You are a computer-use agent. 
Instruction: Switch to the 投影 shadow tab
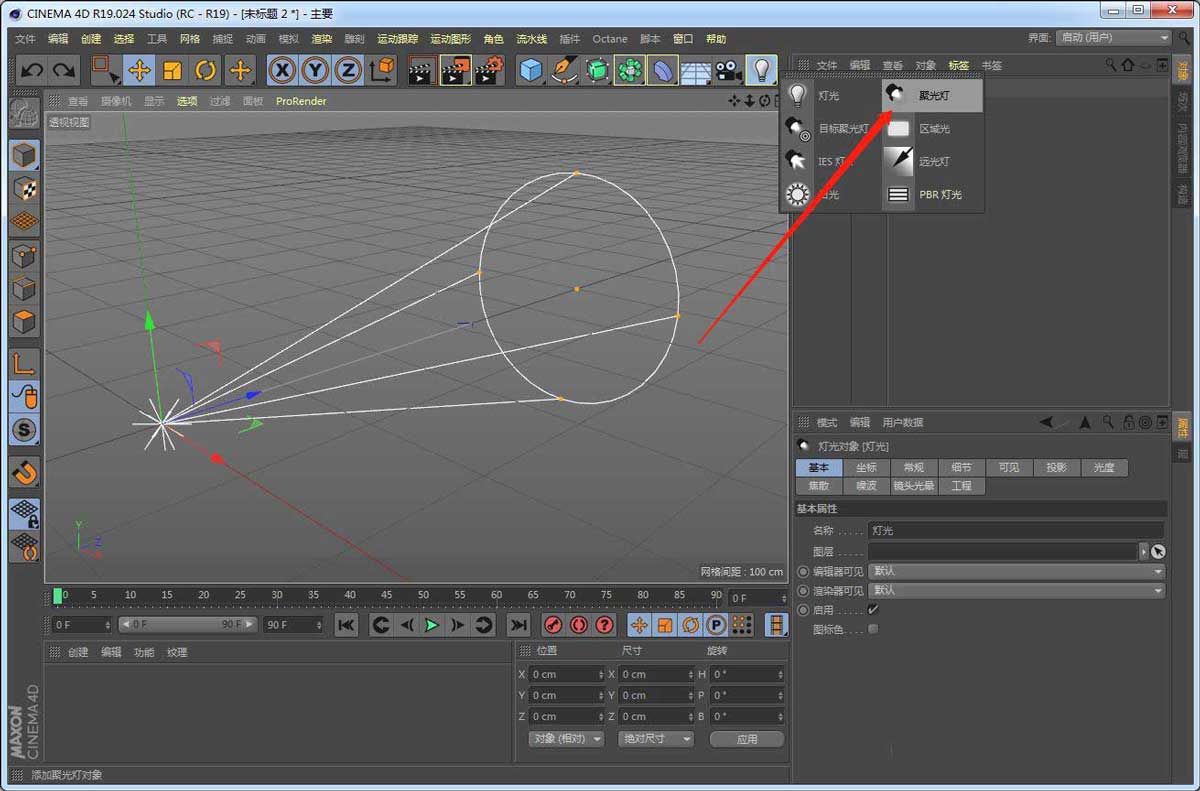coord(1056,467)
